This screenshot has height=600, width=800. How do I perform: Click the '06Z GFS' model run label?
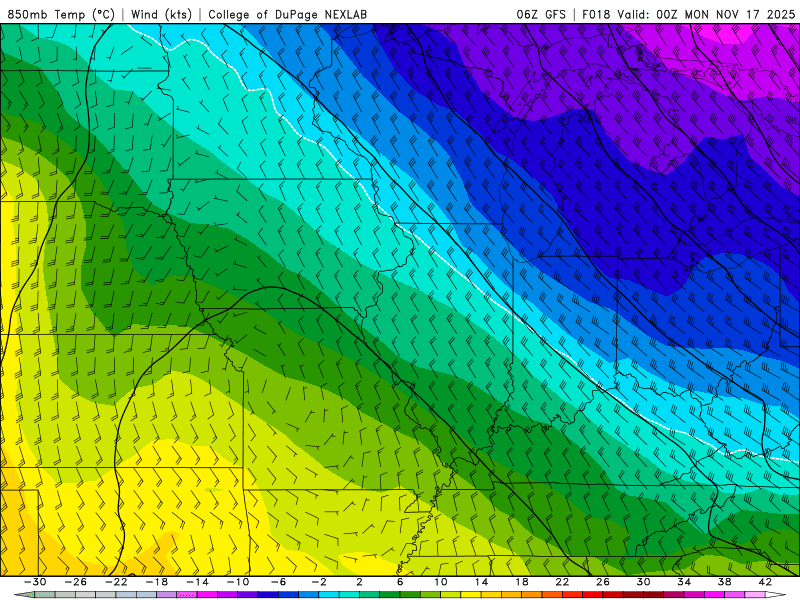[541, 14]
